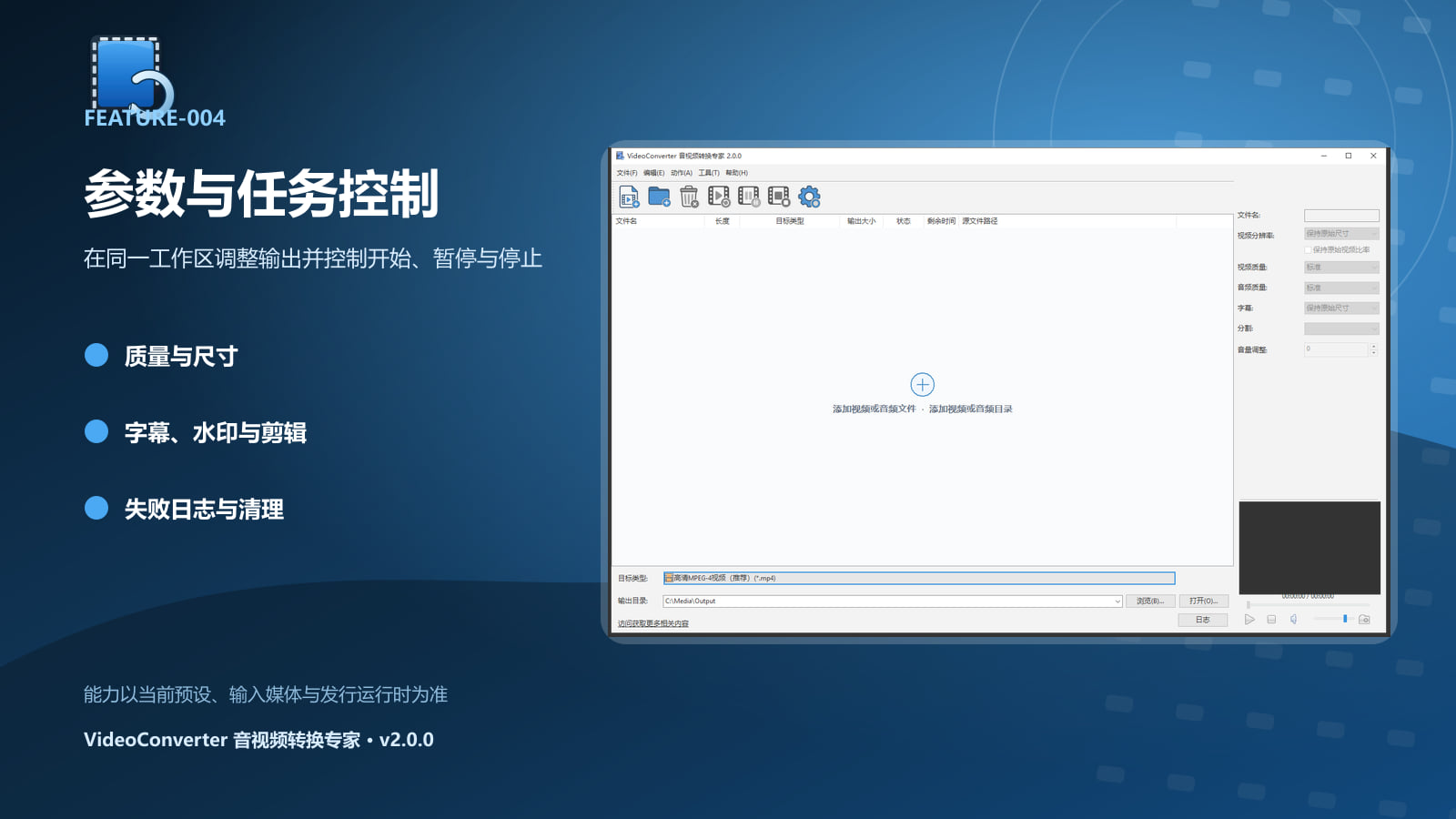Pause conversion with the film pause icon
Image resolution: width=1456 pixels, height=819 pixels.
point(749,197)
